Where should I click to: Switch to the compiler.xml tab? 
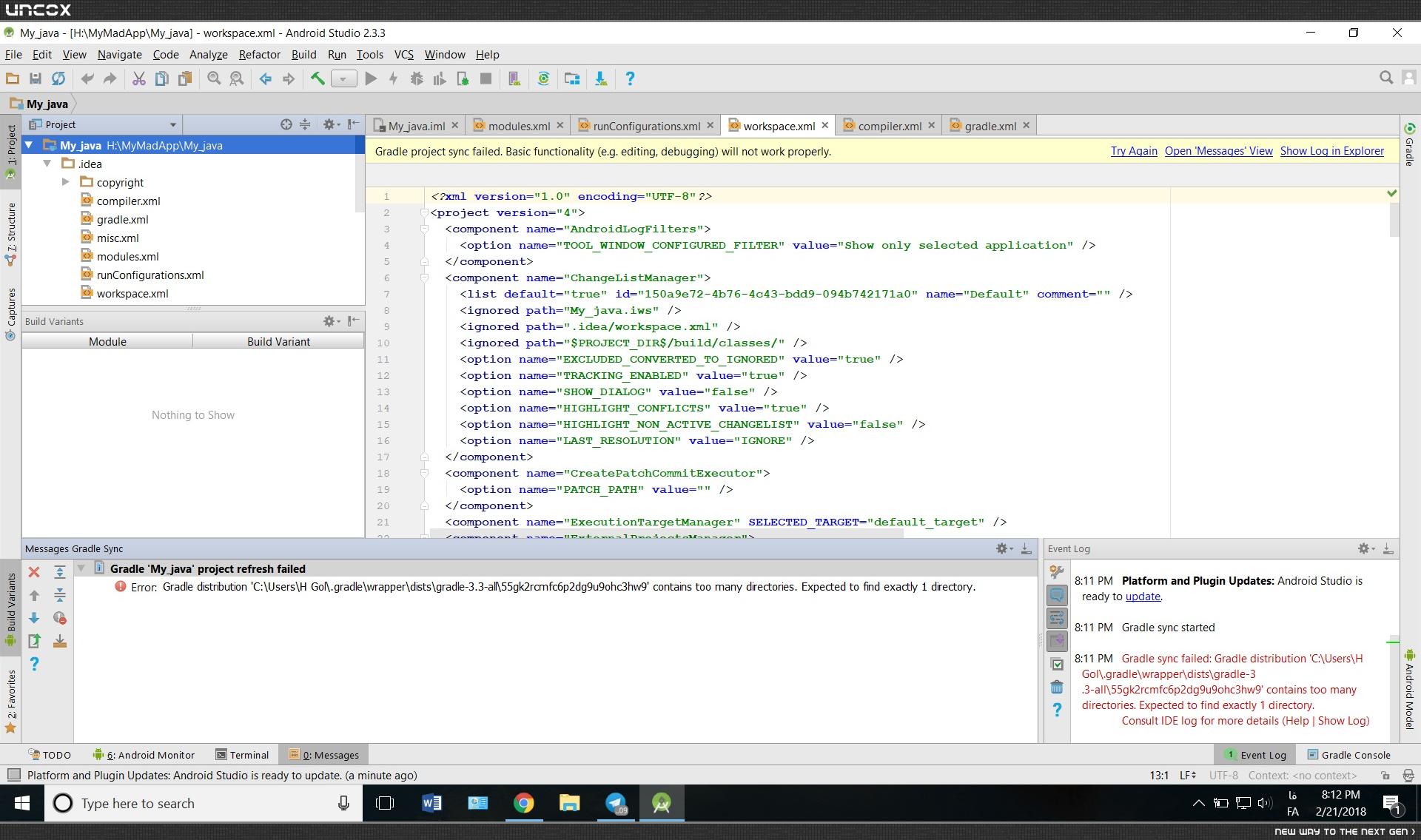890,126
